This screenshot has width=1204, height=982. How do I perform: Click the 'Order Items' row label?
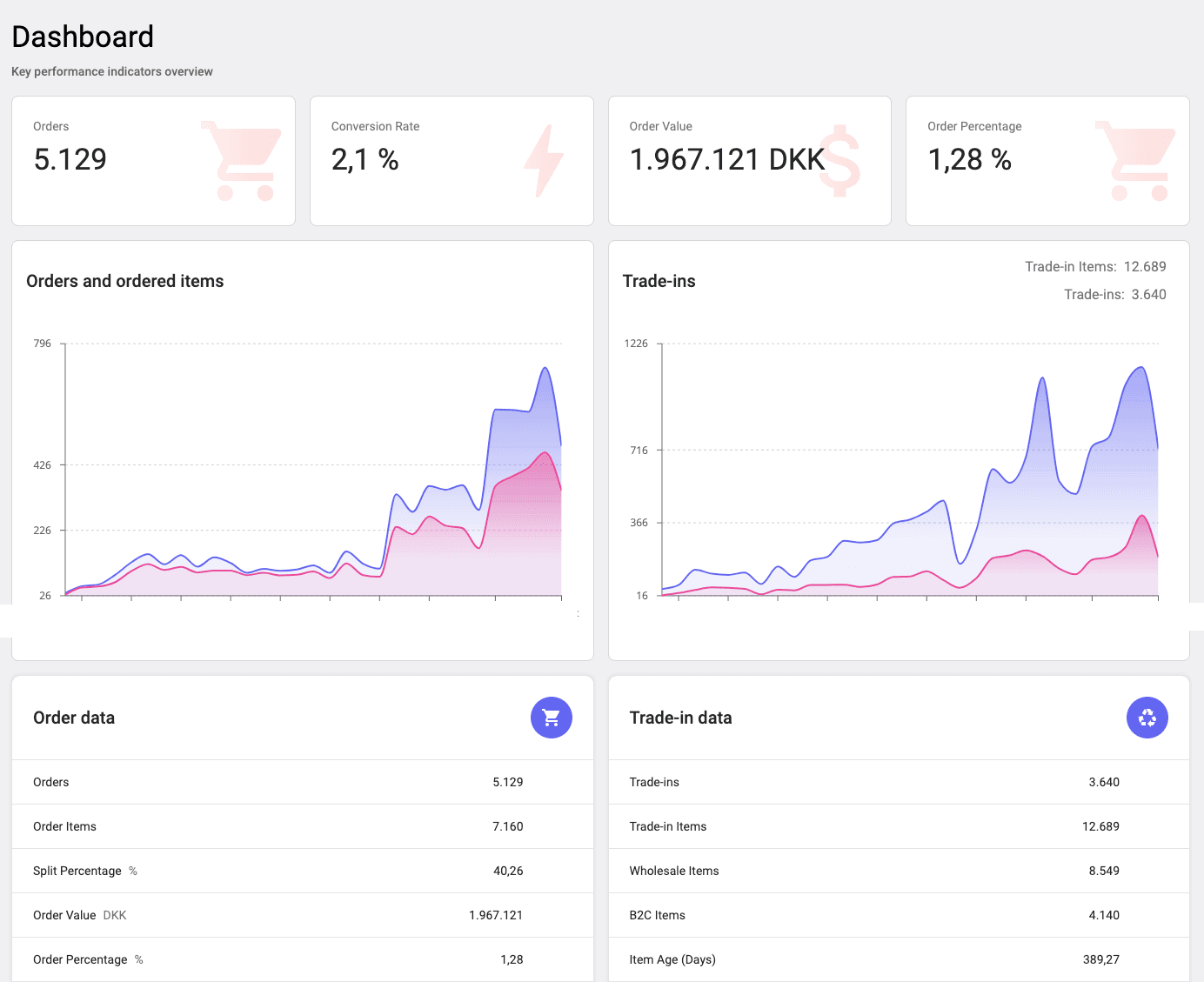coord(64,826)
